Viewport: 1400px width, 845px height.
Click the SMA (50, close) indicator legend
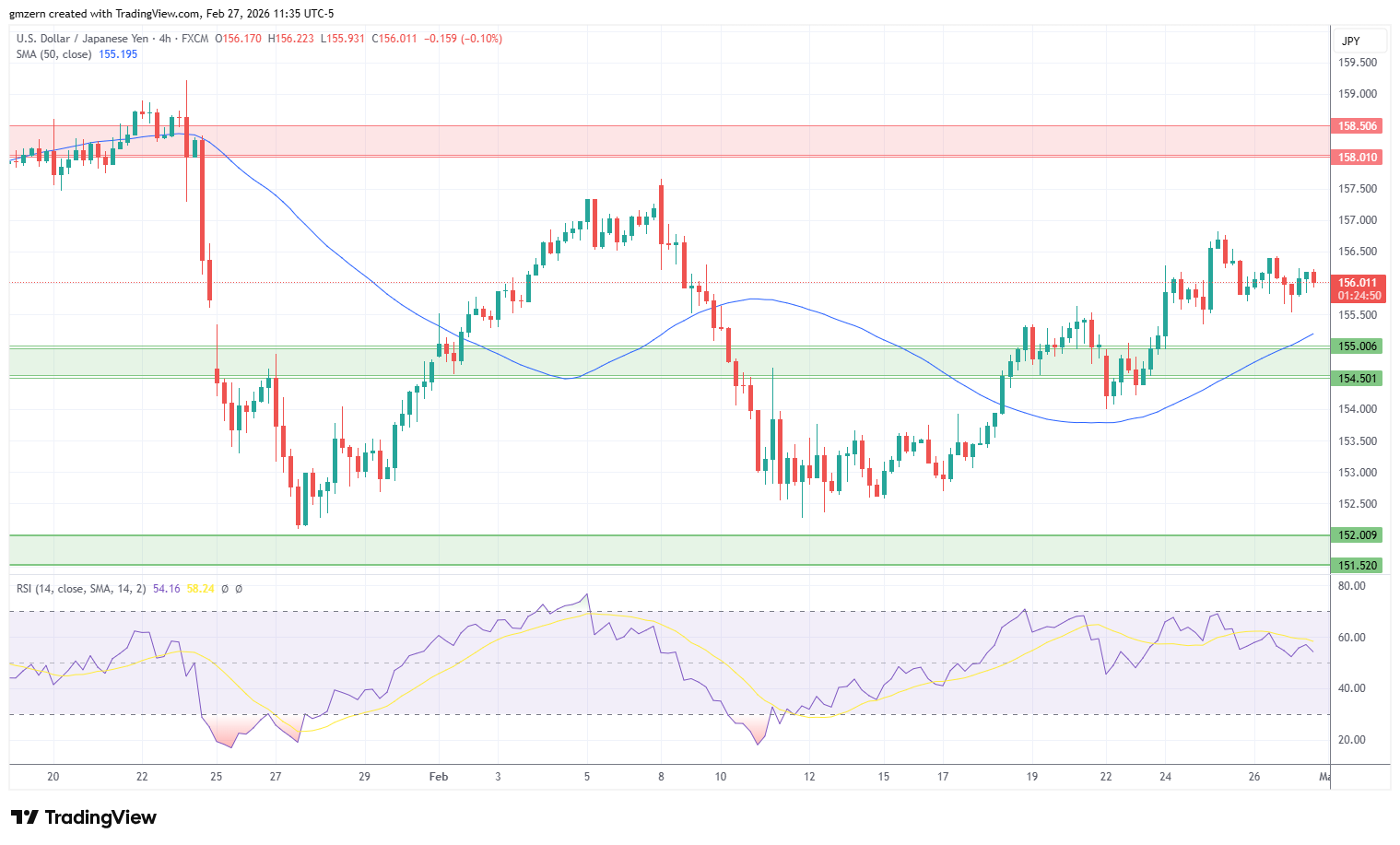tap(53, 54)
